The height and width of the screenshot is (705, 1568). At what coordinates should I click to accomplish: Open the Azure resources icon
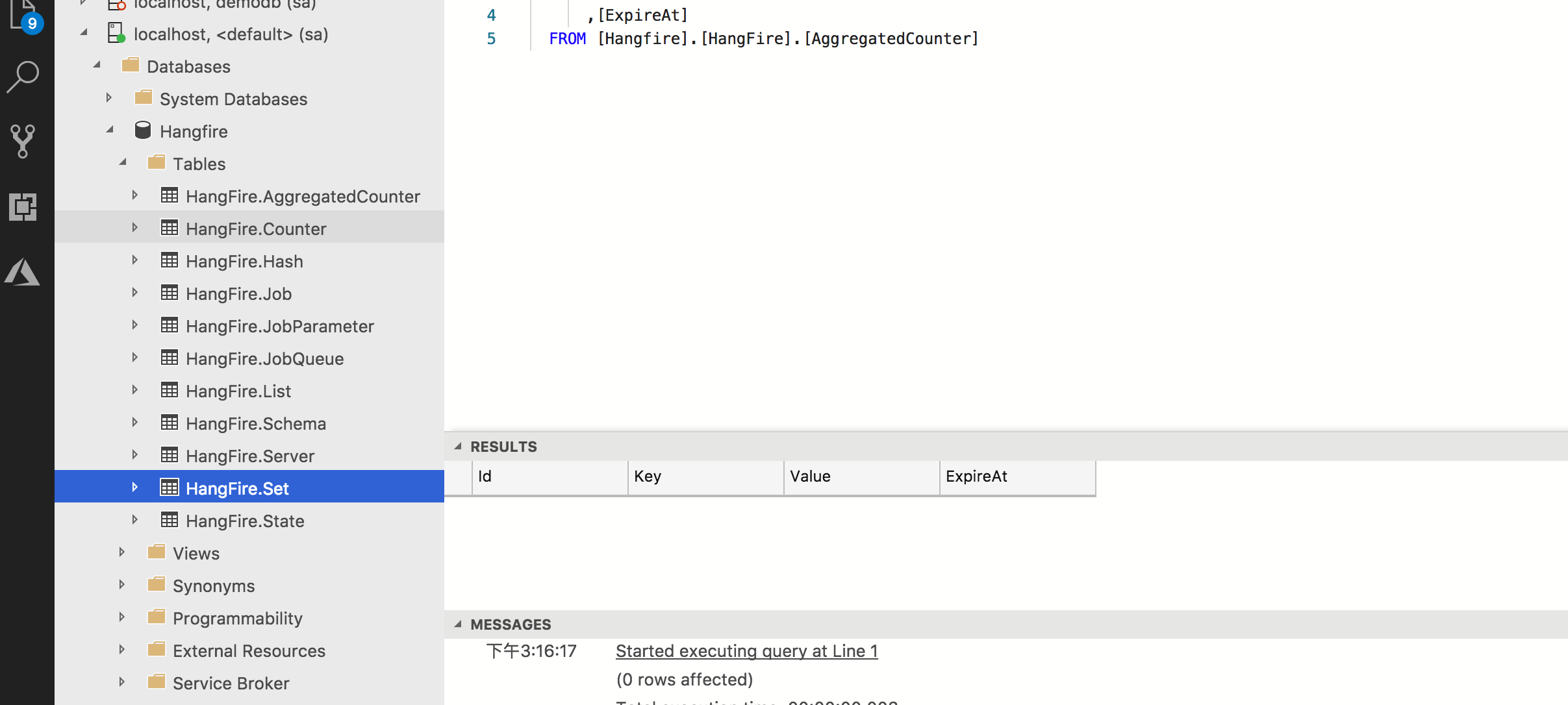click(23, 272)
